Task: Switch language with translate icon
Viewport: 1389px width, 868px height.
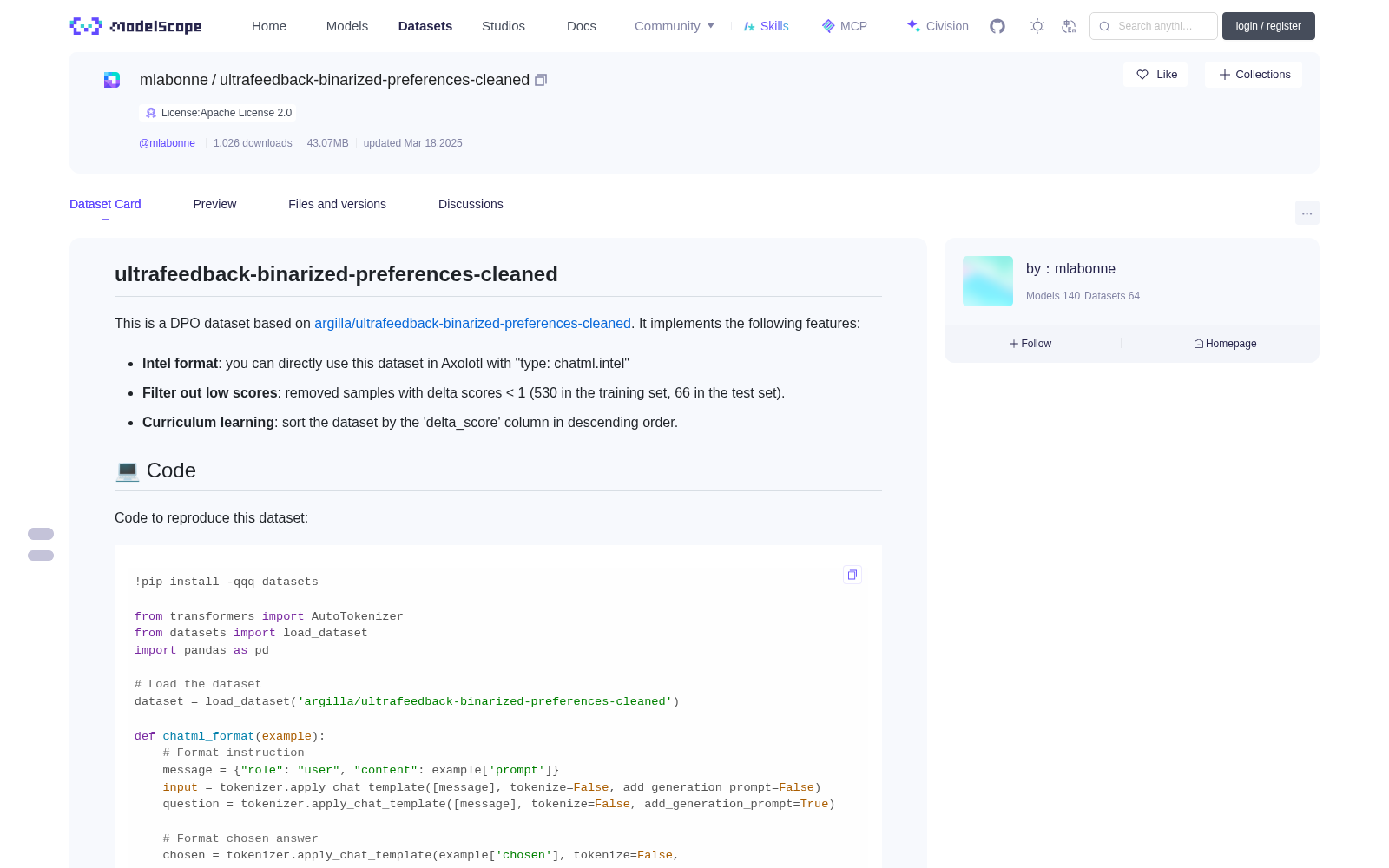Action: click(x=1070, y=26)
